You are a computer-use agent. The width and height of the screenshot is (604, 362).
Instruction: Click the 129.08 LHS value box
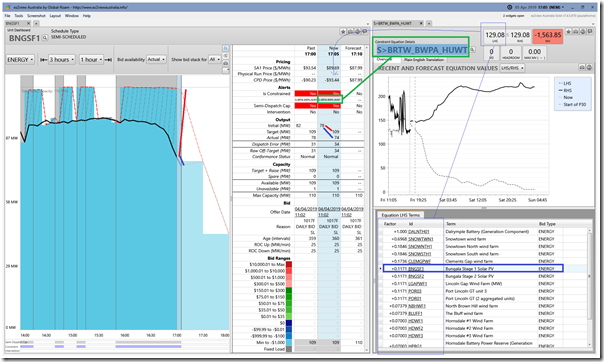(495, 37)
